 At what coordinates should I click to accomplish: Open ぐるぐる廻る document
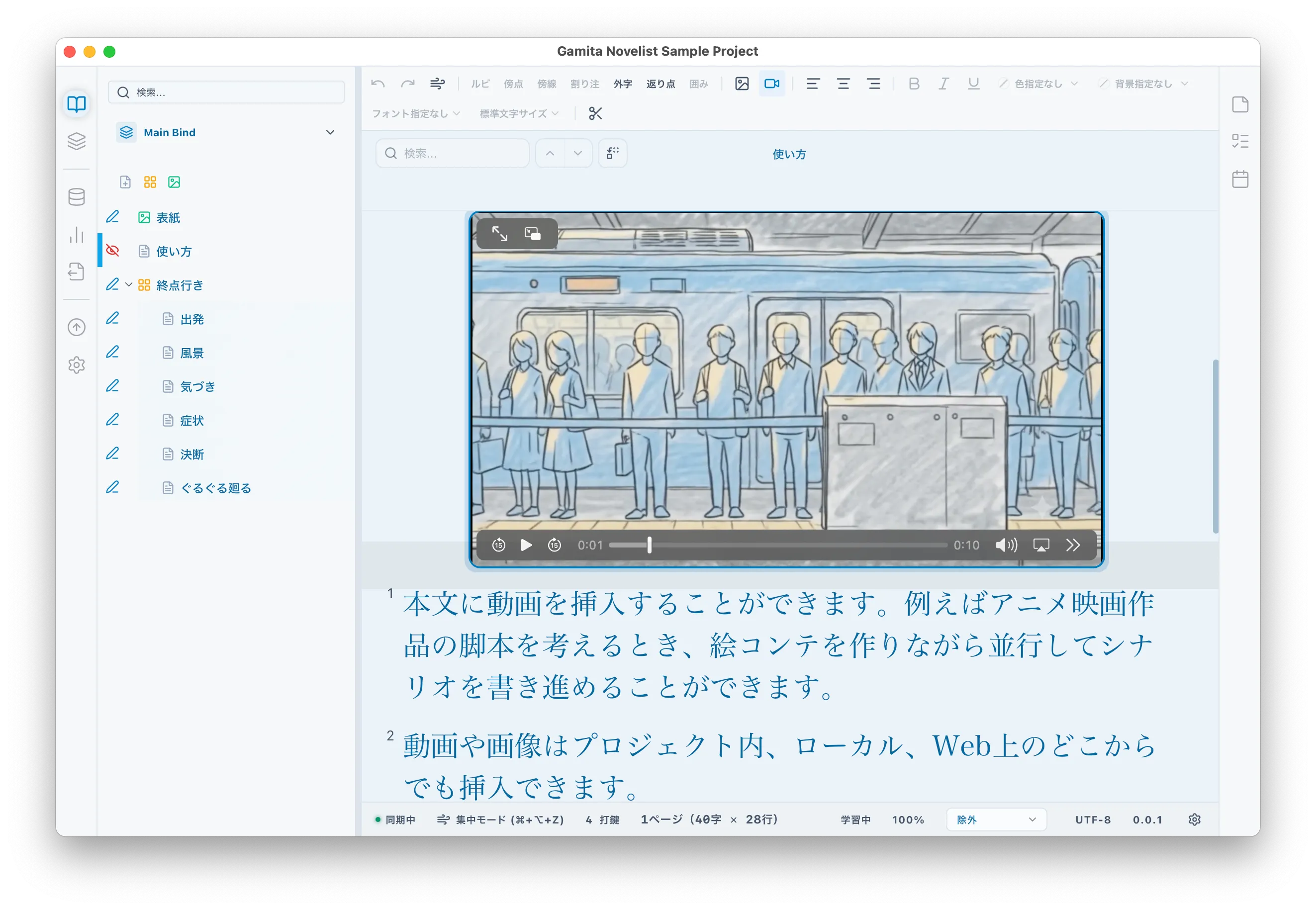(215, 487)
